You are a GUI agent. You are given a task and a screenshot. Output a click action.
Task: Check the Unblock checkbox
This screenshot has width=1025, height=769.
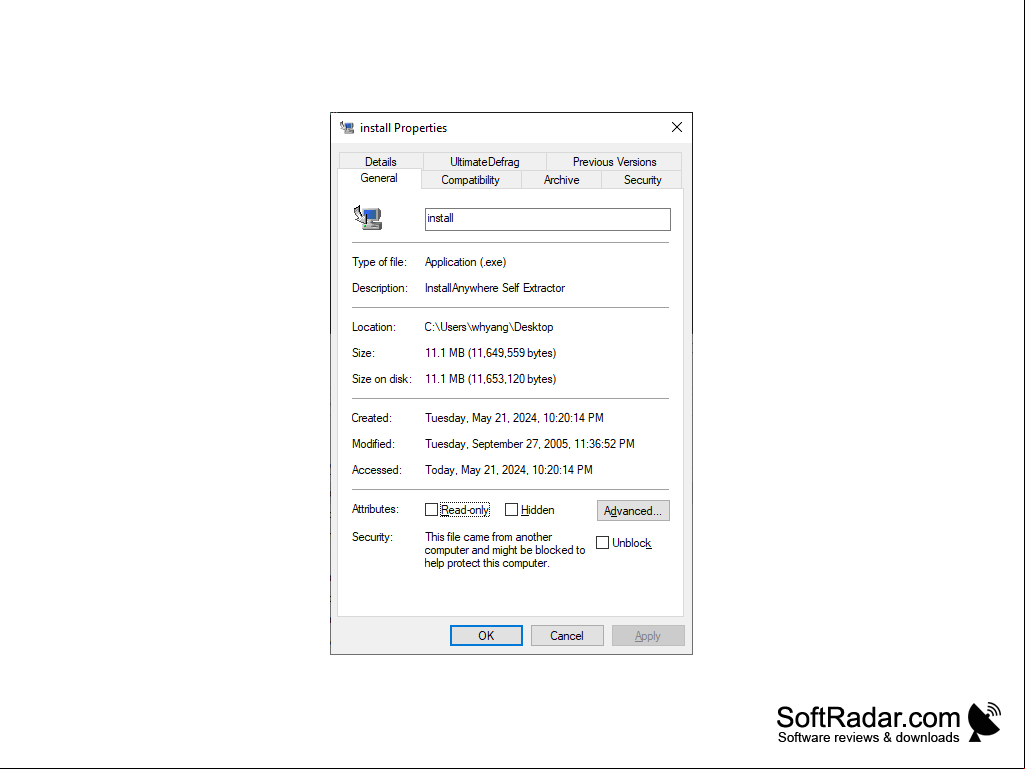click(x=603, y=543)
